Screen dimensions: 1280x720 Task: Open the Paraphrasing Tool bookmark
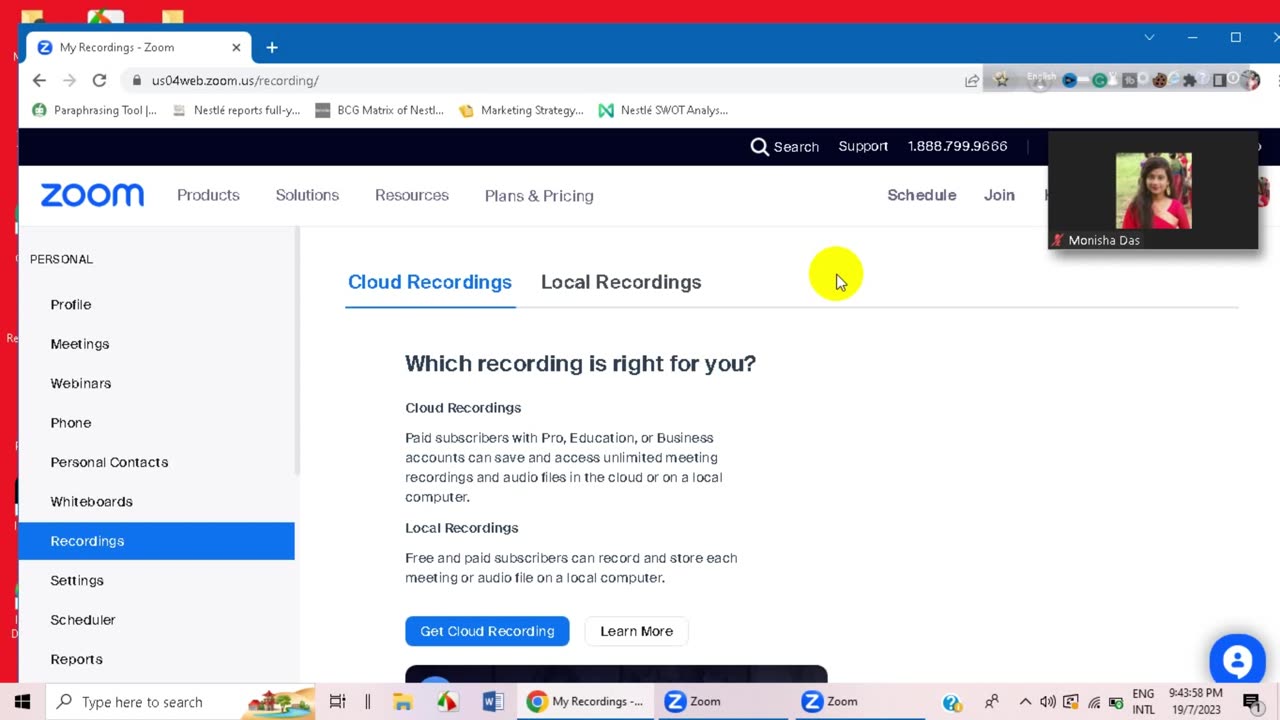[95, 110]
